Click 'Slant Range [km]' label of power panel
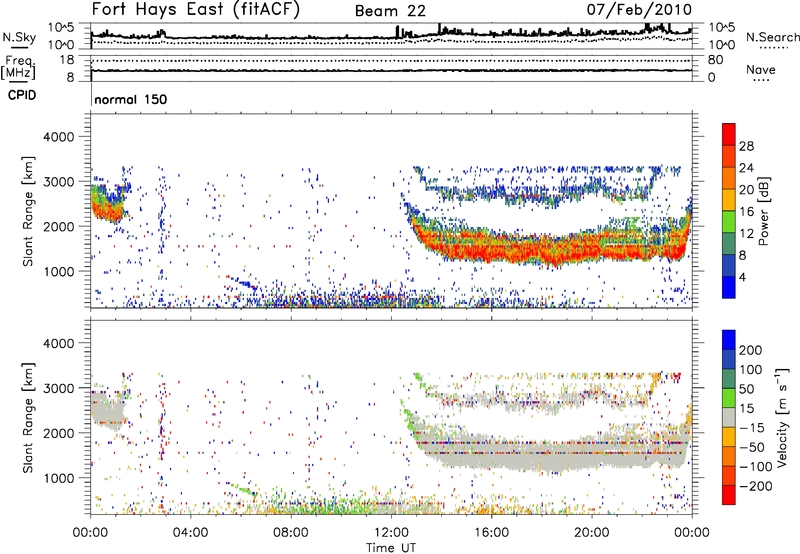The height and width of the screenshot is (554, 800). coord(28,211)
